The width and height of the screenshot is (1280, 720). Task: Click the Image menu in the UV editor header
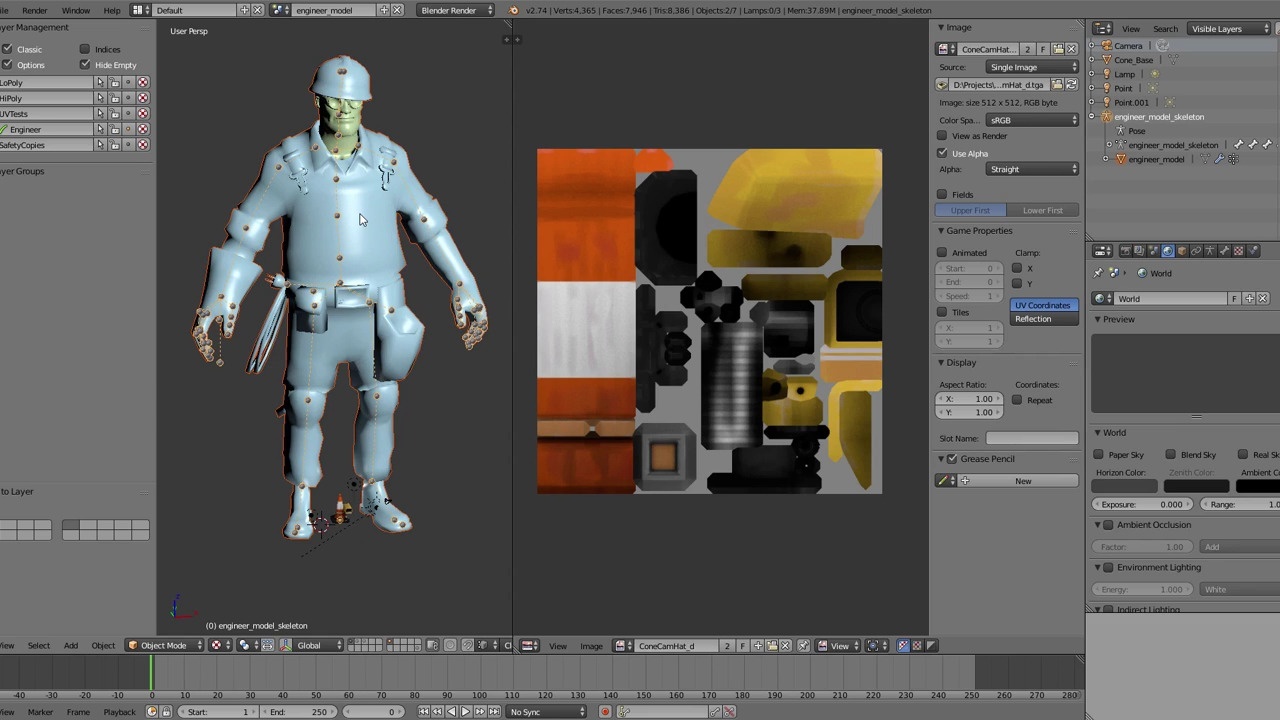591,645
